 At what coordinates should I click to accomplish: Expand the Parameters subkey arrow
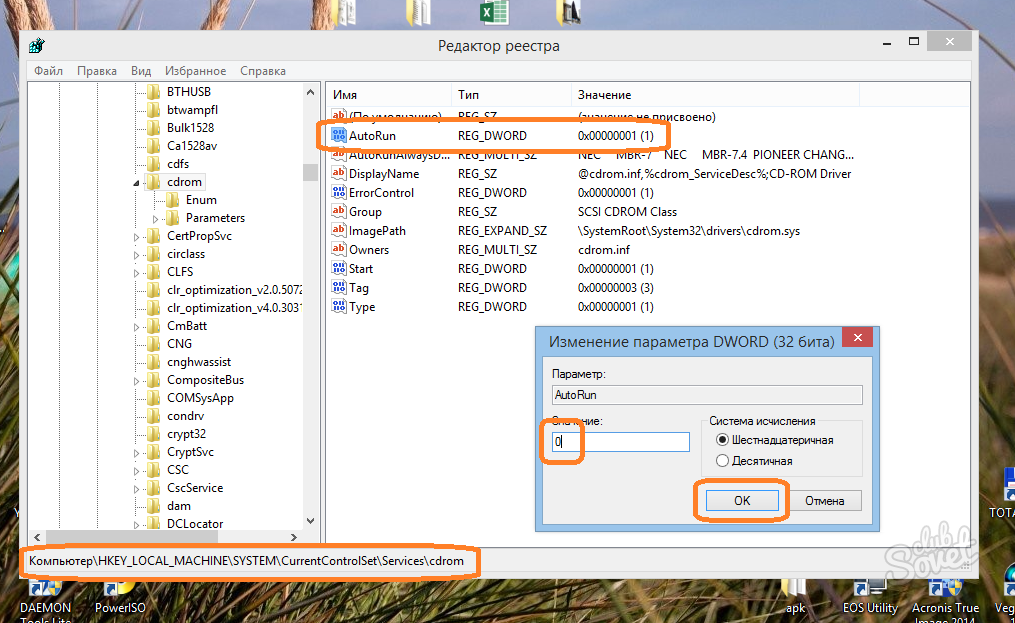[x=155, y=219]
